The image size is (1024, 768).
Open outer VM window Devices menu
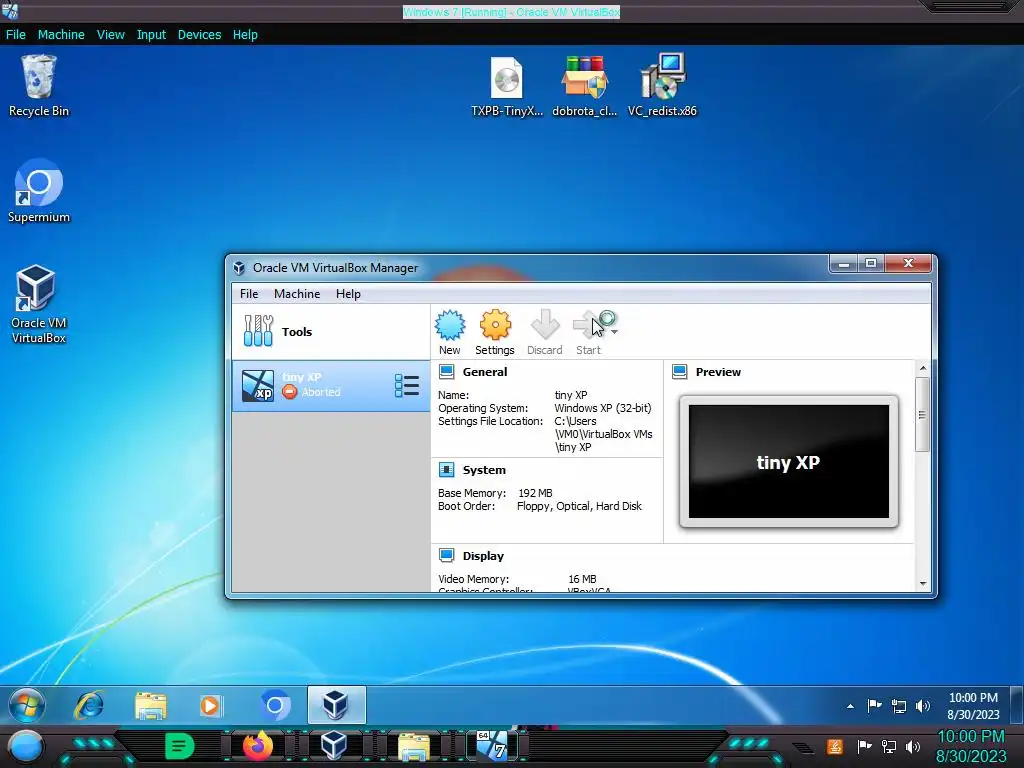tap(199, 35)
